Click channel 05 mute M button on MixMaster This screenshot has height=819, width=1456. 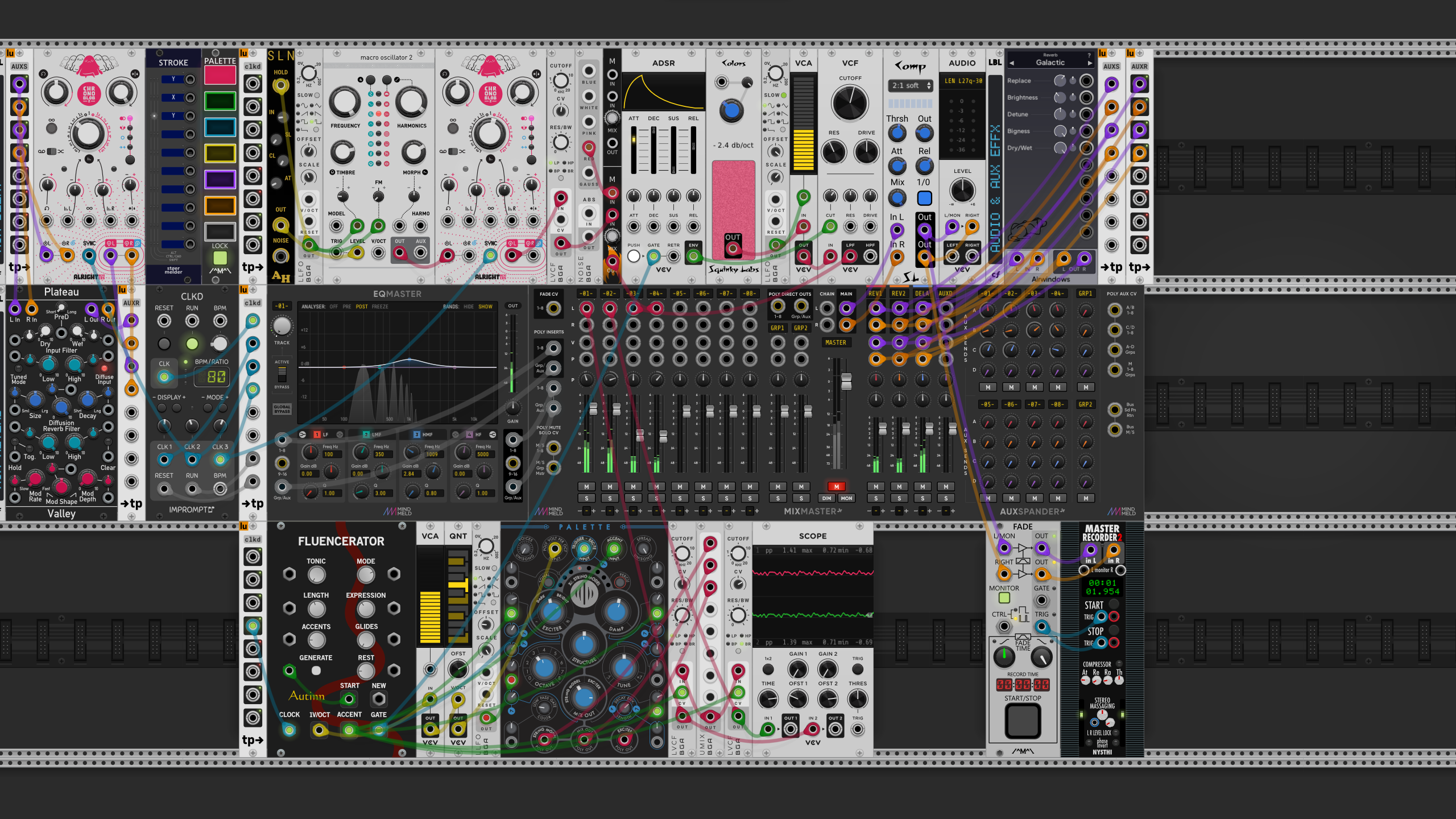[x=680, y=486]
